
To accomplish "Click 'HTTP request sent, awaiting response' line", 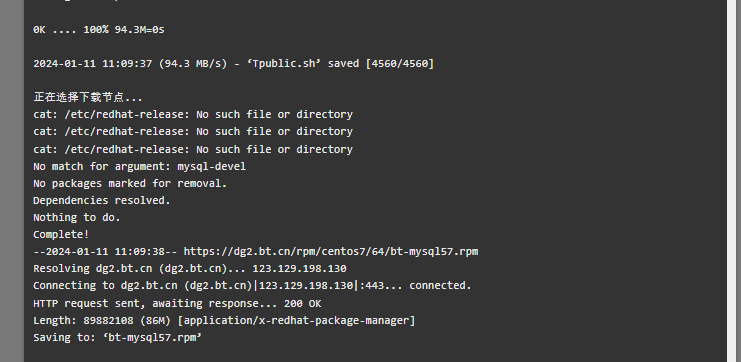I will tap(177, 303).
